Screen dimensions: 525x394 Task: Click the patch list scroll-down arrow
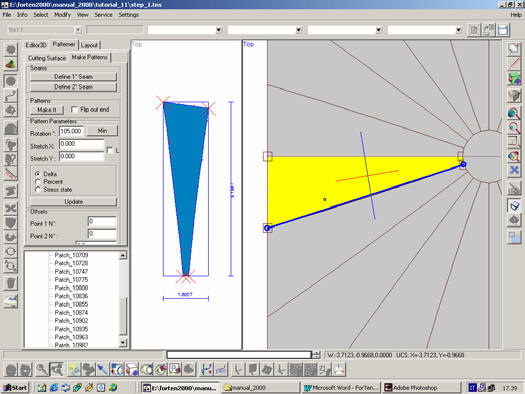pyautogui.click(x=123, y=342)
